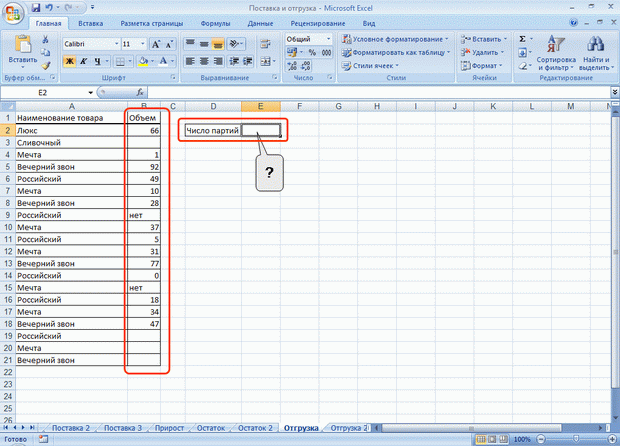Image resolution: width=620 pixels, height=446 pixels.
Task: Click the zoom slider handle
Action: pyautogui.click(x=576, y=439)
